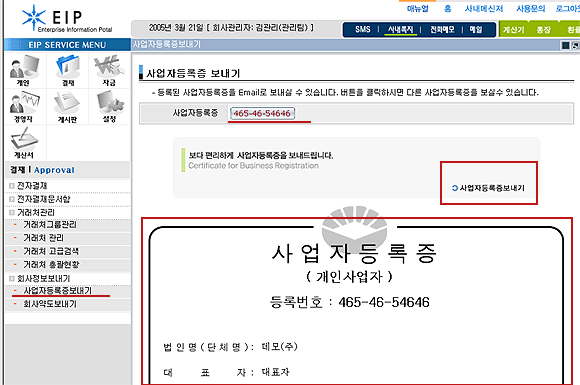This screenshot has height=385, width=580.
Task: Select the 사내쪽지 menu item
Action: point(401,29)
